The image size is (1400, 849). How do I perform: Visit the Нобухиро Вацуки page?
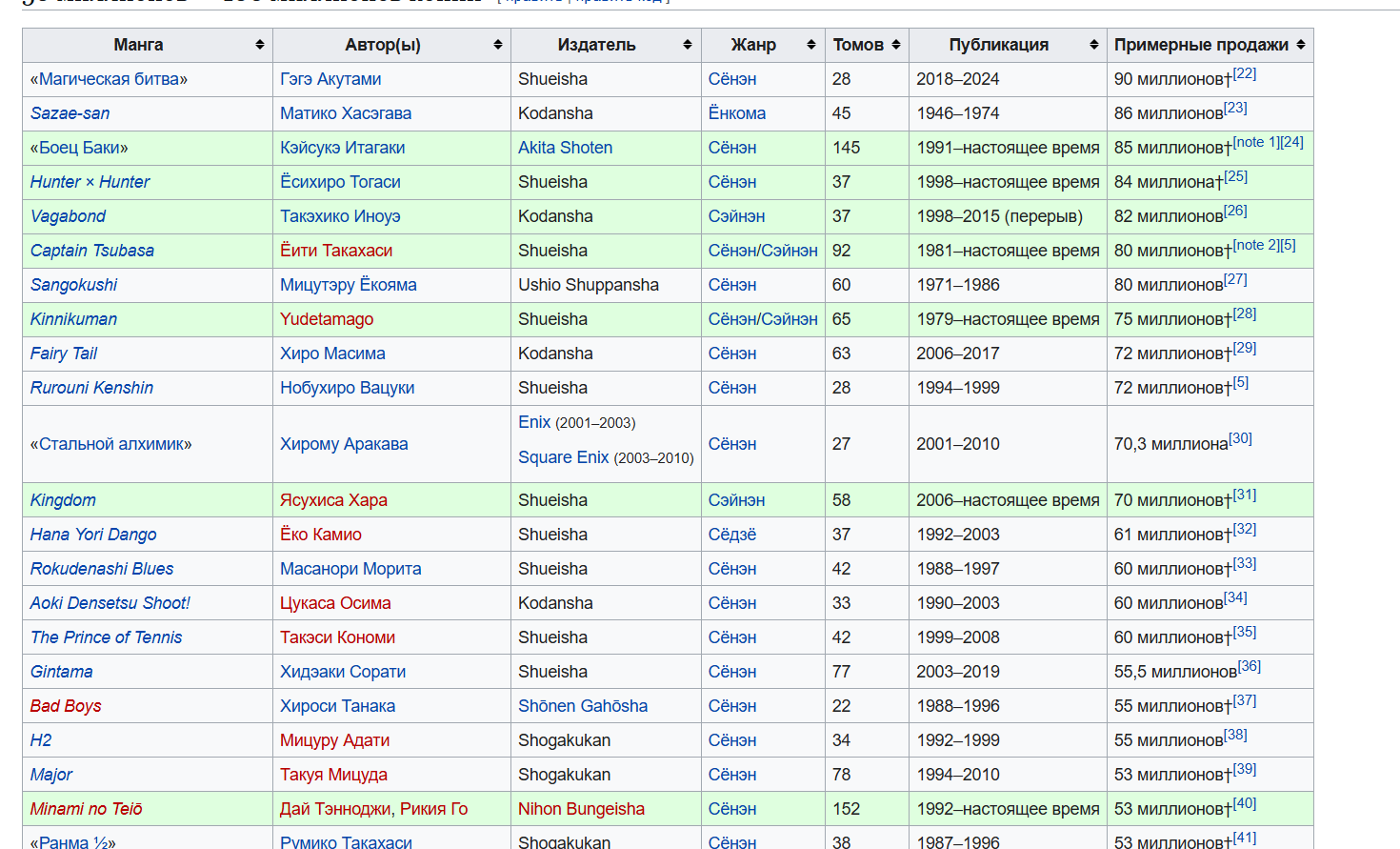(x=347, y=388)
